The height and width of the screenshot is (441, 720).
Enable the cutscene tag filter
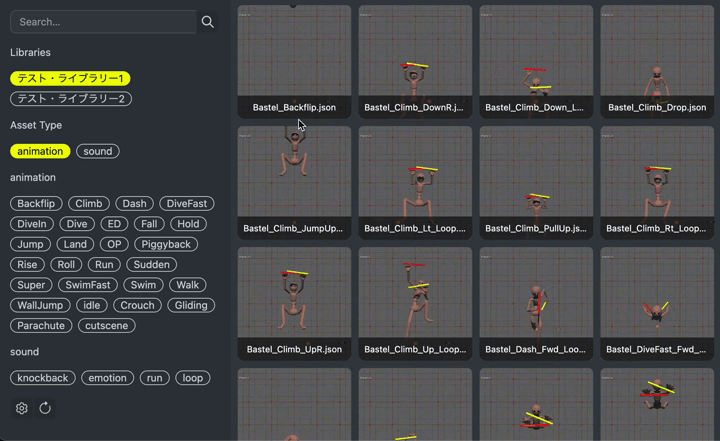click(107, 326)
